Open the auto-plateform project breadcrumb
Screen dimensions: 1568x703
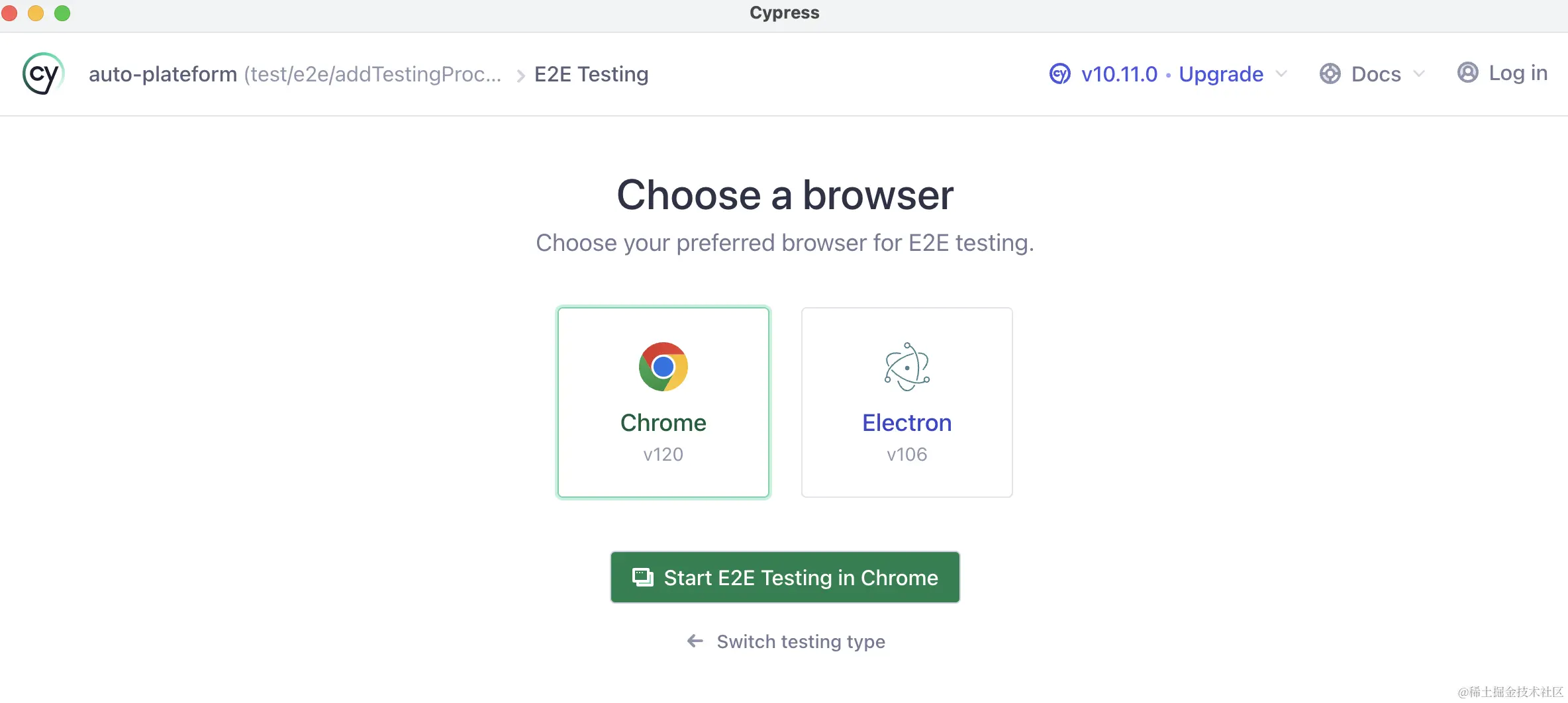(163, 73)
